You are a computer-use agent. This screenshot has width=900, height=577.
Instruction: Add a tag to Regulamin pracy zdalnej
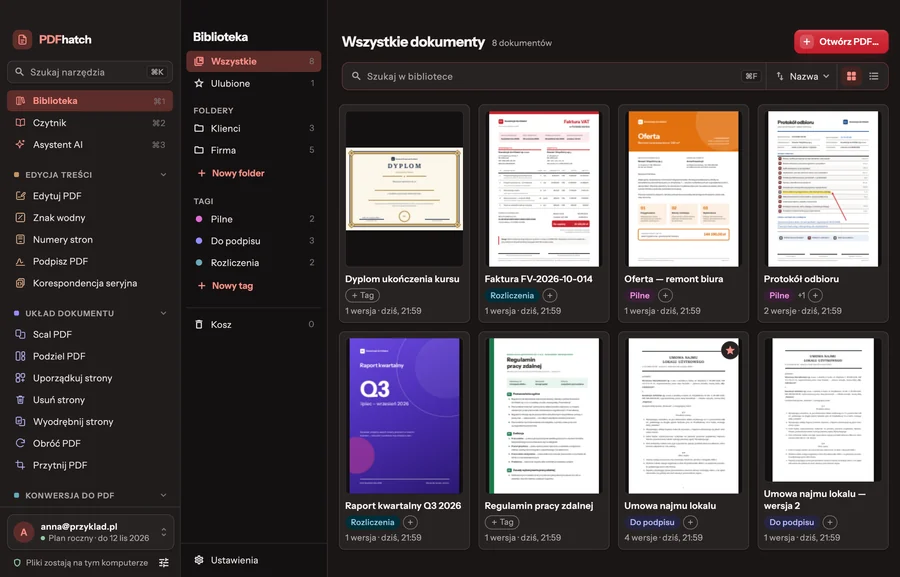(x=502, y=522)
